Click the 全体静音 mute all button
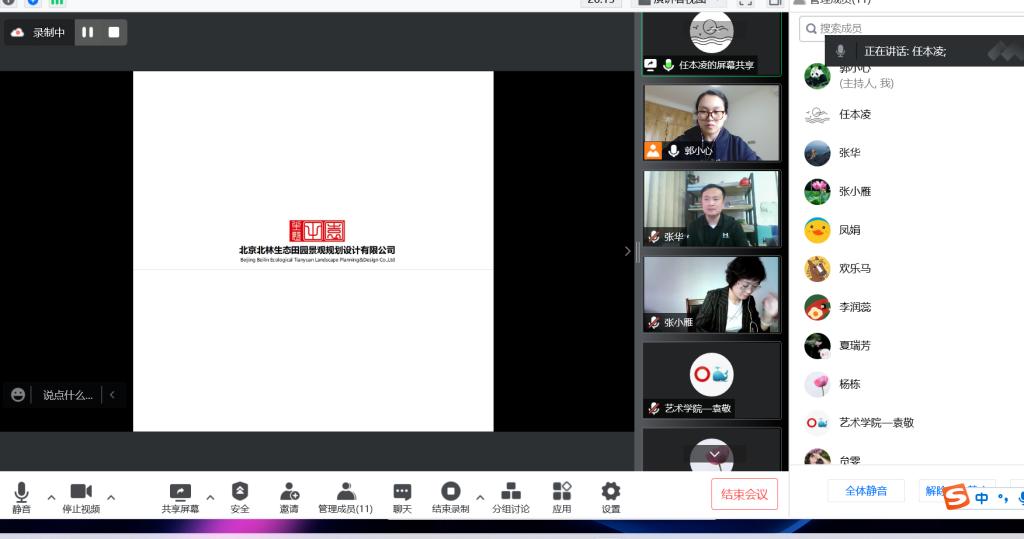The image size is (1024, 539). click(865, 491)
